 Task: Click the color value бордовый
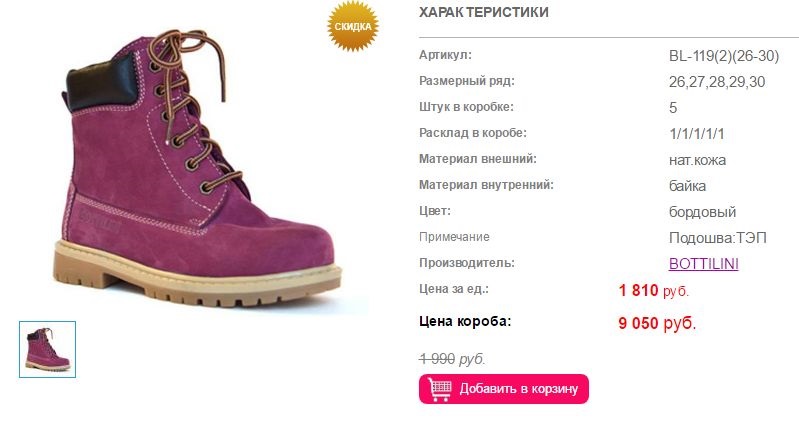click(x=702, y=212)
